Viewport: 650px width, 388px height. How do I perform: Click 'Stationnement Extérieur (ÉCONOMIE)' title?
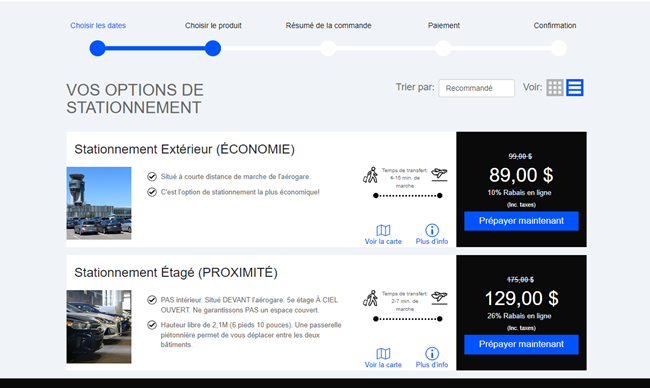tap(184, 149)
